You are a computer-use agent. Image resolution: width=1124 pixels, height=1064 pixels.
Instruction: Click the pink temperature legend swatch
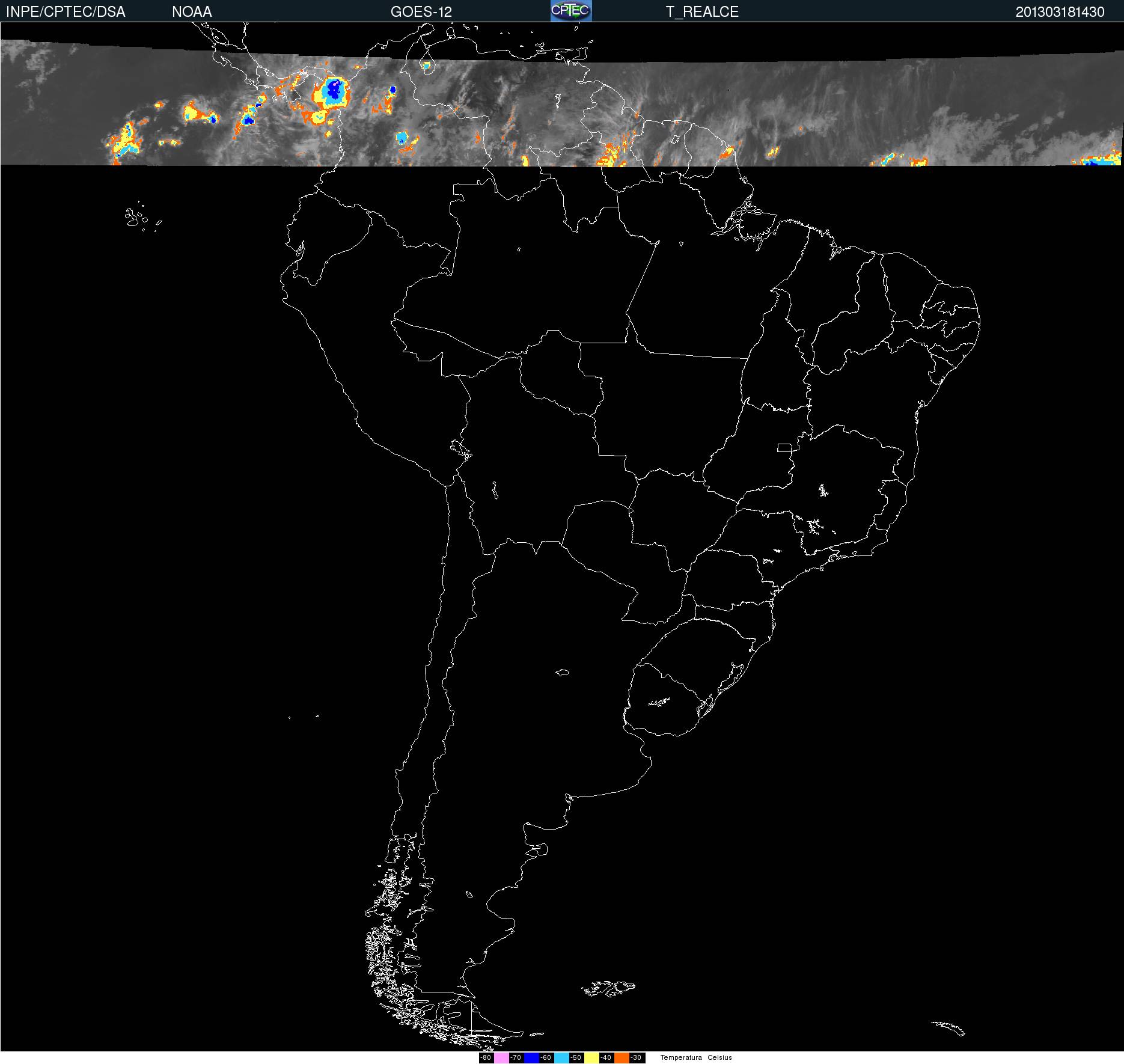coord(501,1057)
